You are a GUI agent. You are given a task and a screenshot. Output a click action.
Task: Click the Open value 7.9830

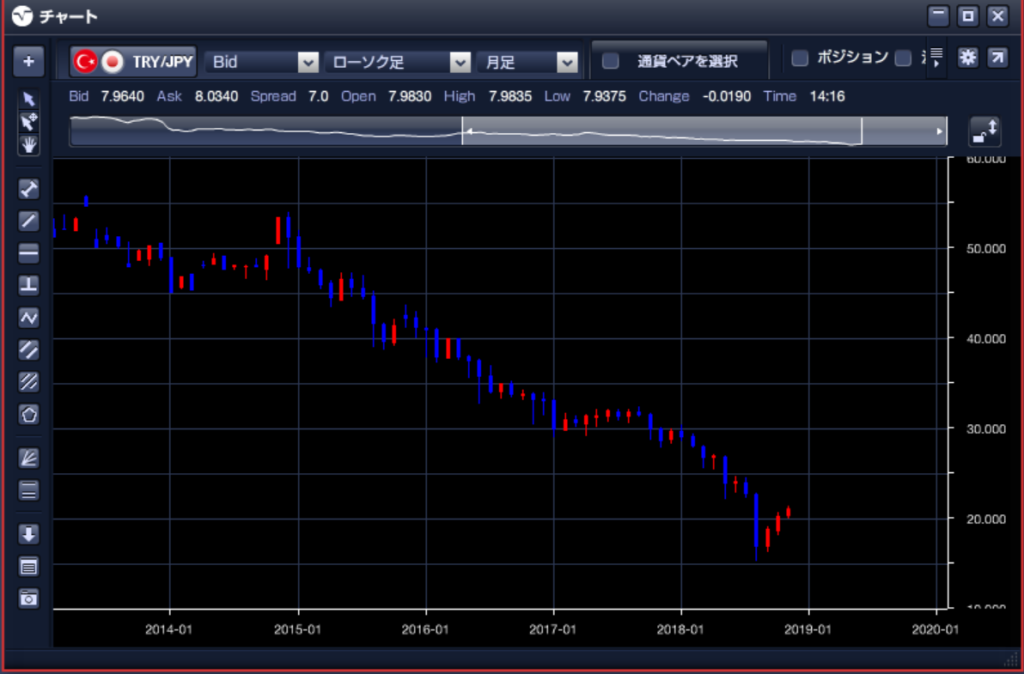(x=409, y=97)
